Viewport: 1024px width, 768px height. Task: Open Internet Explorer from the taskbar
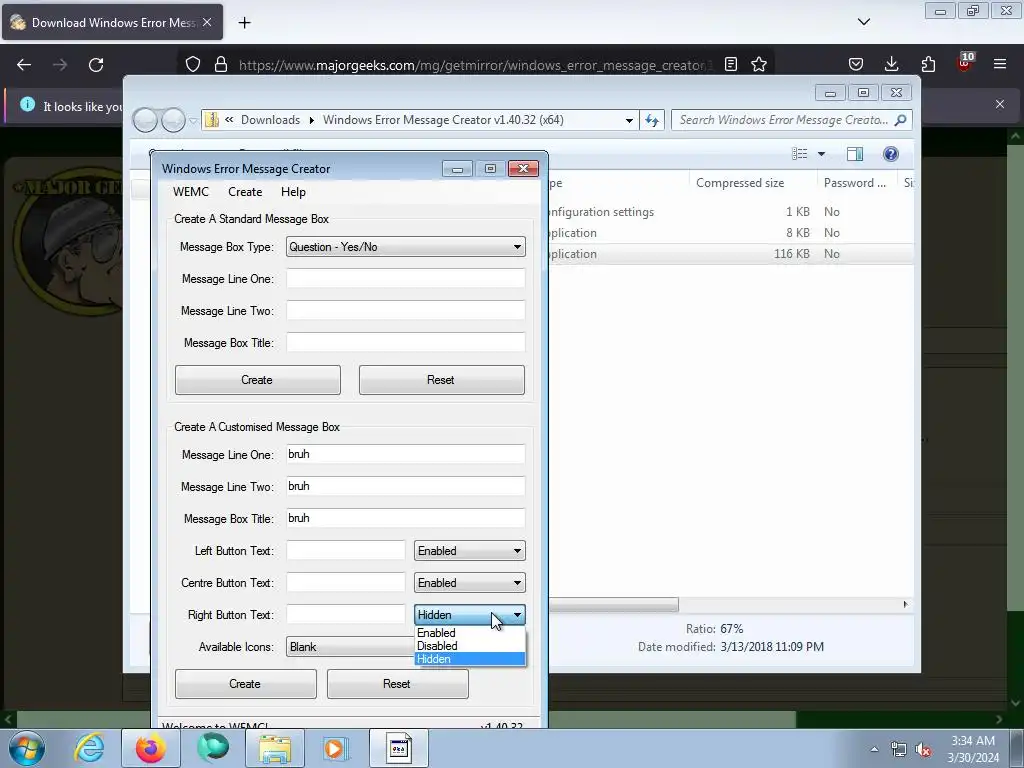[x=89, y=748]
